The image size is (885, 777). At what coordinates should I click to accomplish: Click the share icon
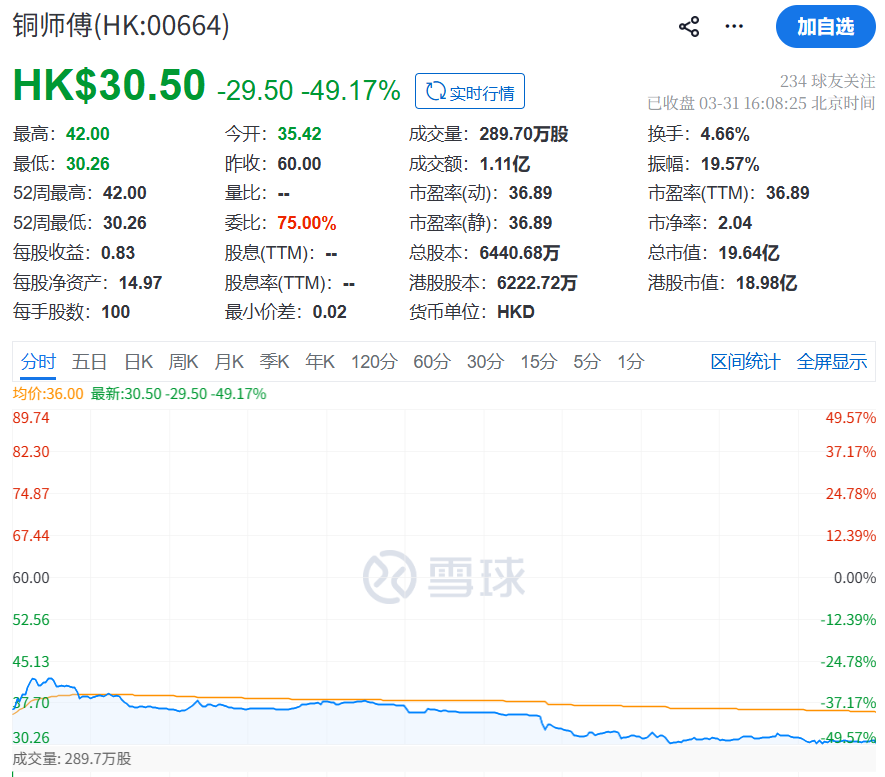coord(688,27)
